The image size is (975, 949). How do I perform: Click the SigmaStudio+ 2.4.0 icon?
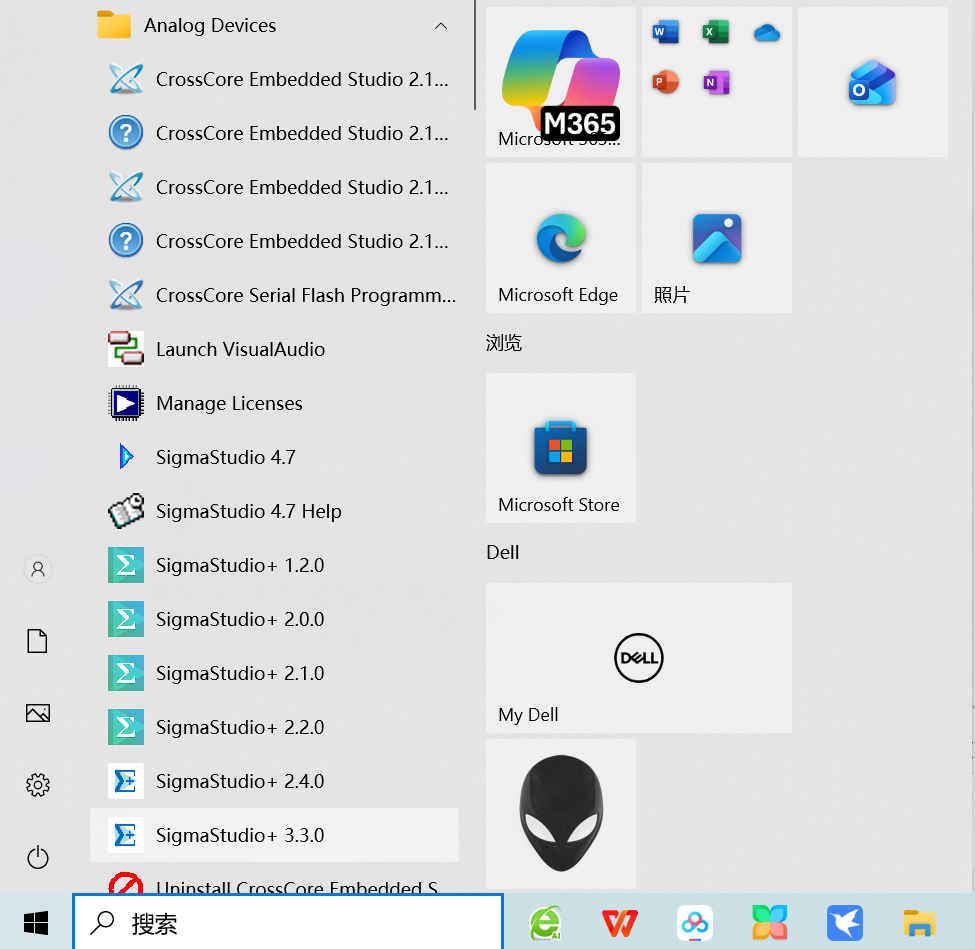[x=126, y=781]
